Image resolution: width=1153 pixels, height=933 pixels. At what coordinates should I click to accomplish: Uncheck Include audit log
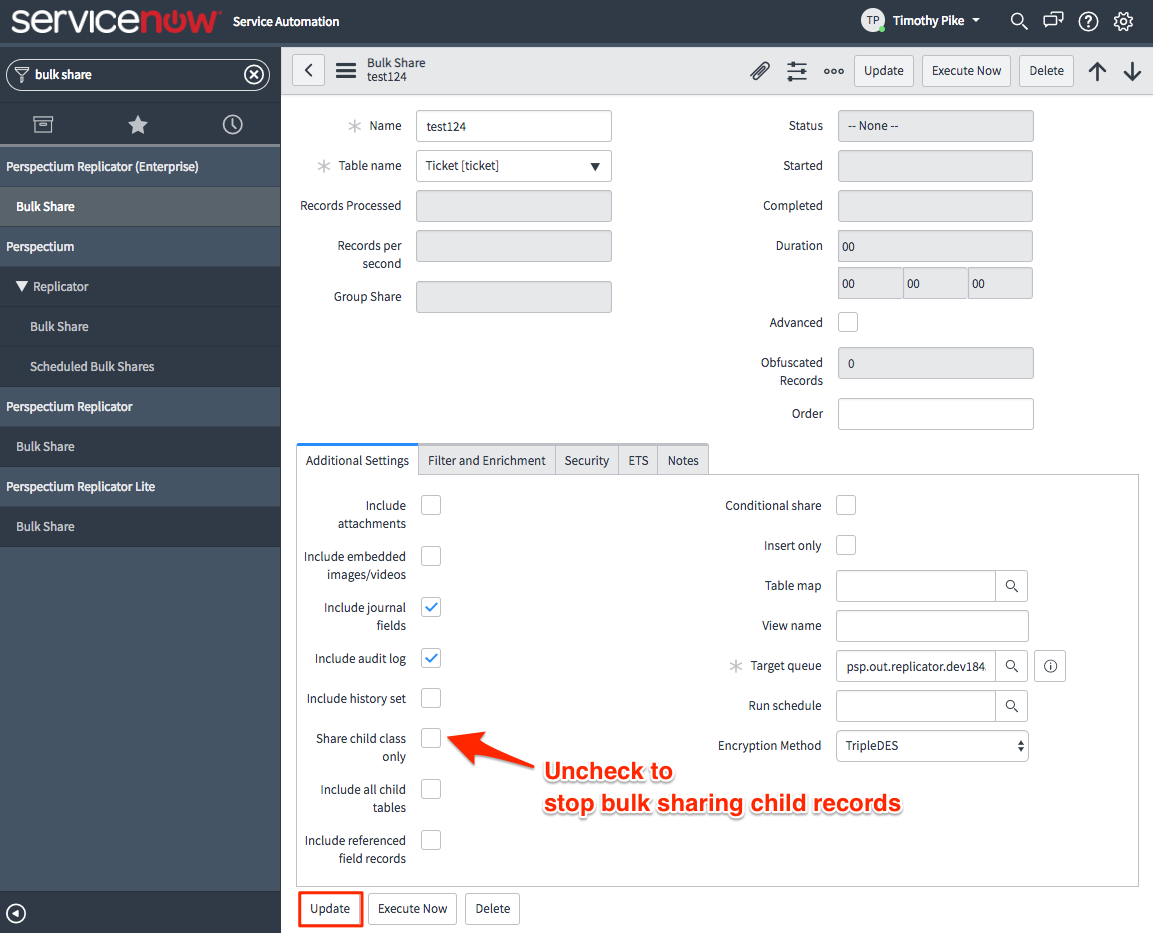pyautogui.click(x=431, y=658)
